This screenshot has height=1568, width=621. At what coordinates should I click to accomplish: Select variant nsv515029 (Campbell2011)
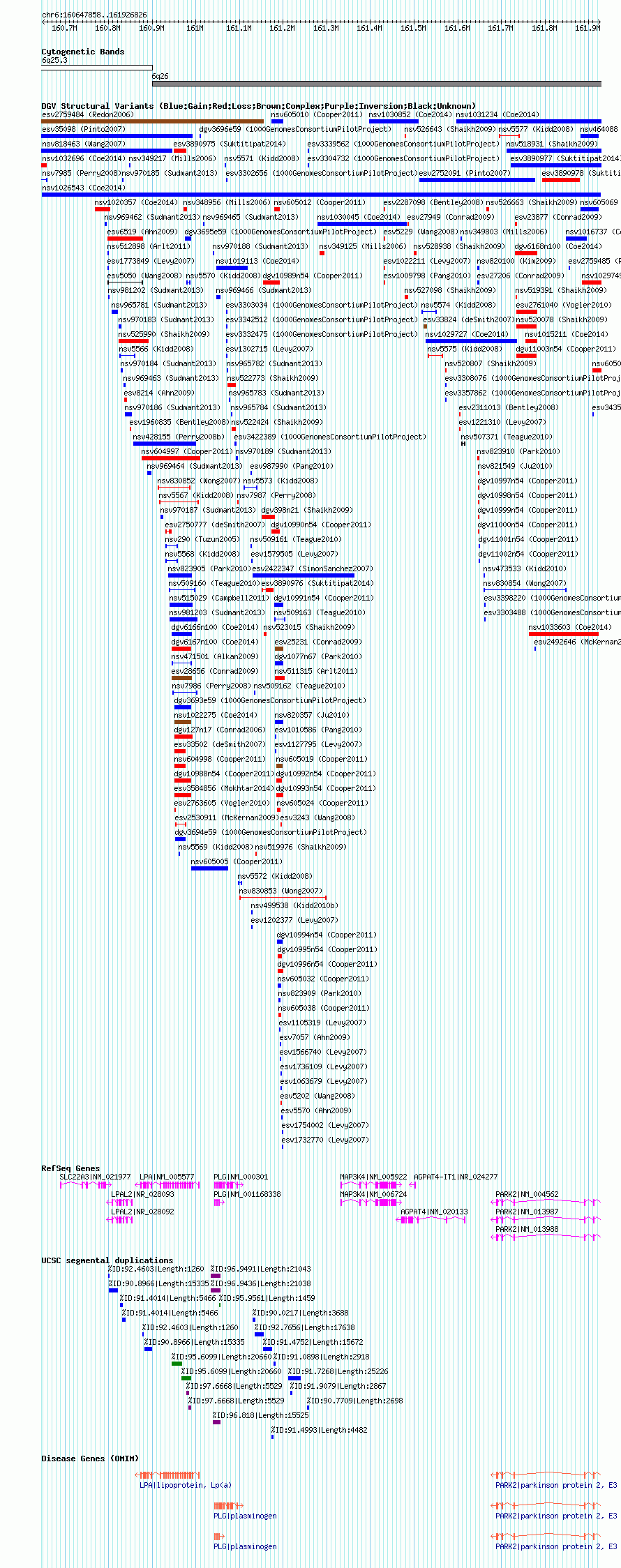(x=218, y=598)
